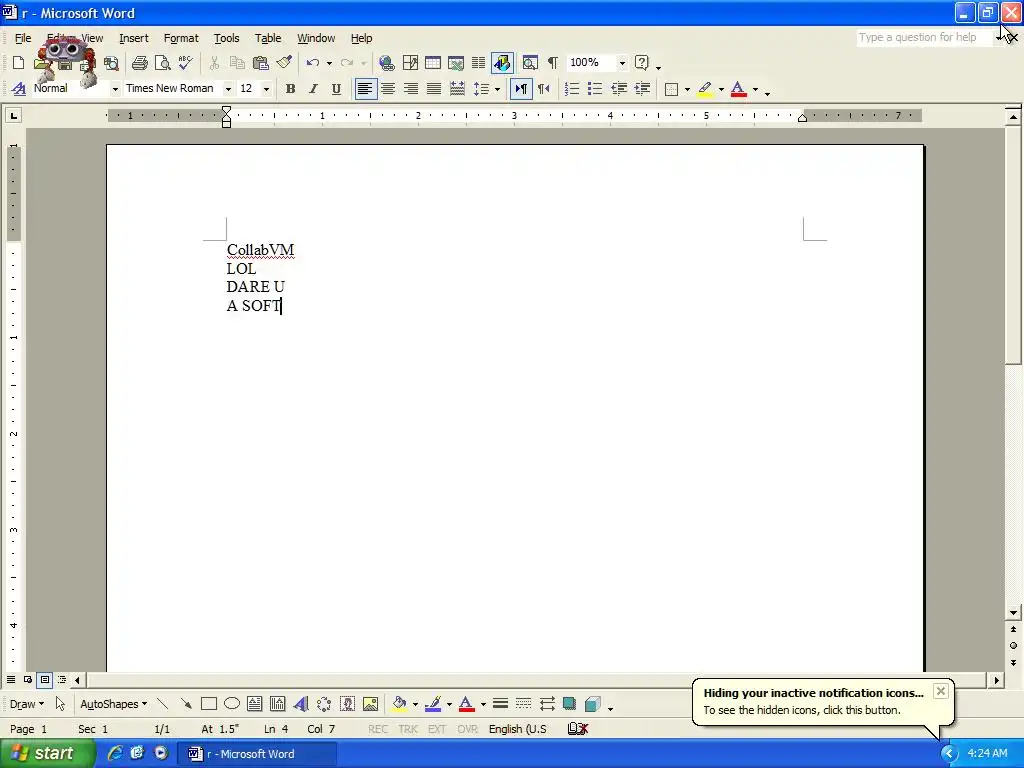Open the Insert menu
This screenshot has height=768, width=1024.
click(134, 38)
